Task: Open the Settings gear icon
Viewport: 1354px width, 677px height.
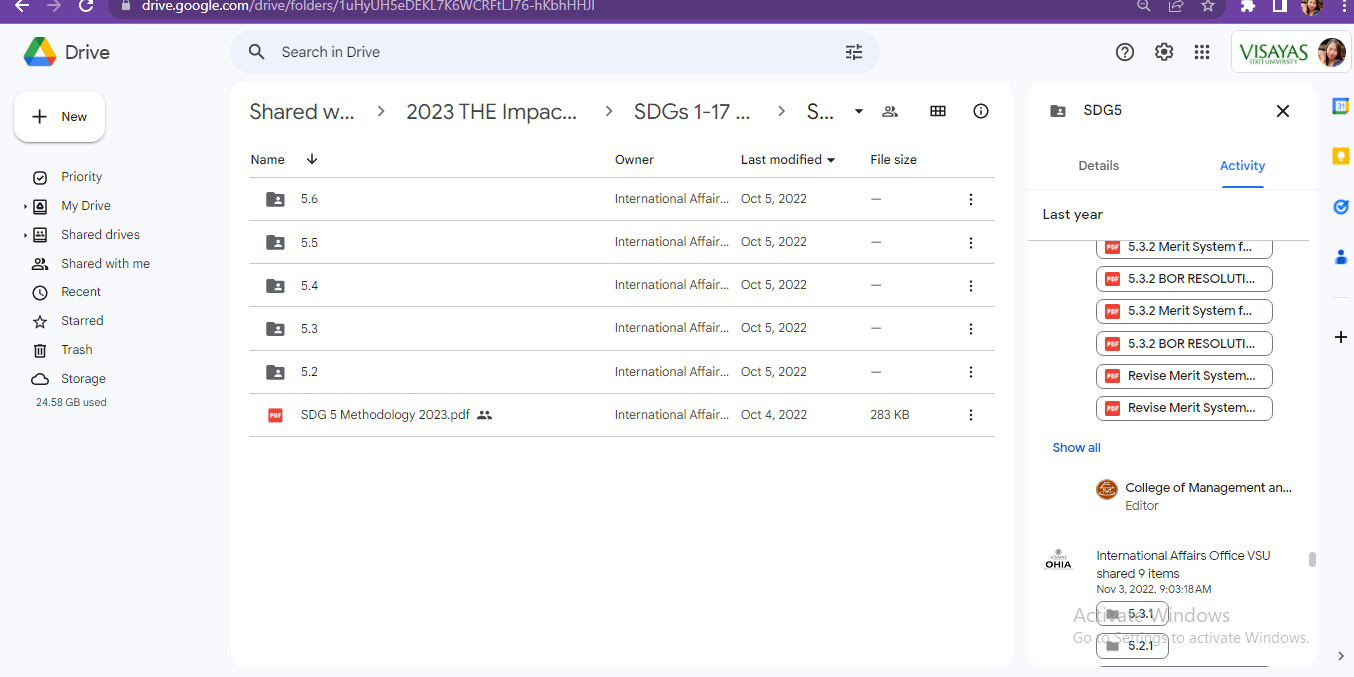Action: [x=1164, y=52]
